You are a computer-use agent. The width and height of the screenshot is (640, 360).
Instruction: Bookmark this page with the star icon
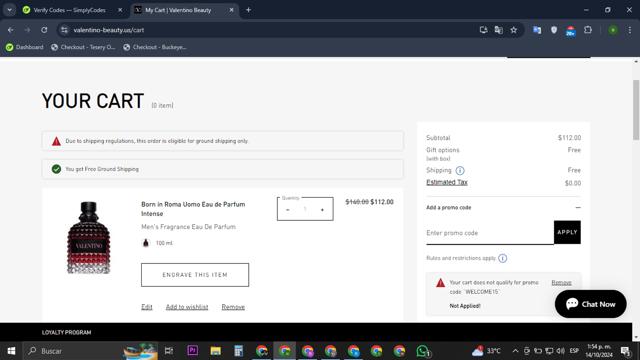[513, 30]
